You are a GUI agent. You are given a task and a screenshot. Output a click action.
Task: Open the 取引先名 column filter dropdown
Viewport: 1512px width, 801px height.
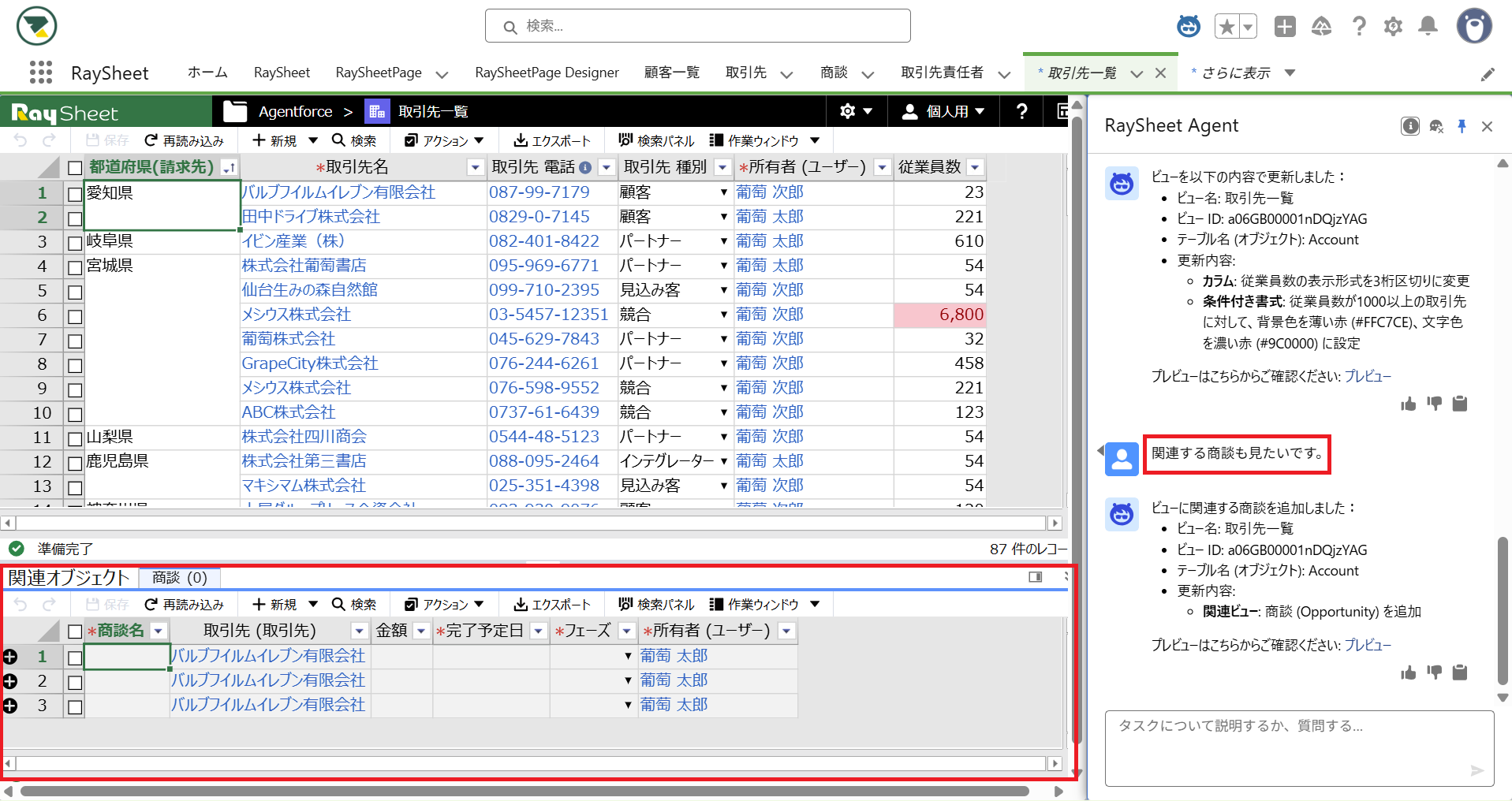click(475, 167)
